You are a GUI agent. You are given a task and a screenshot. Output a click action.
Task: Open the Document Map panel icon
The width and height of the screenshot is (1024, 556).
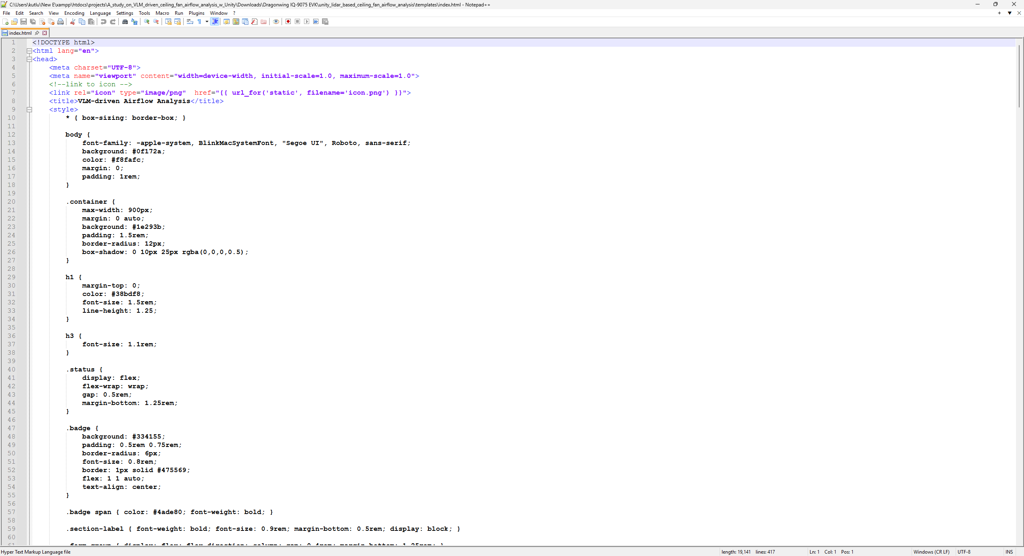236,22
